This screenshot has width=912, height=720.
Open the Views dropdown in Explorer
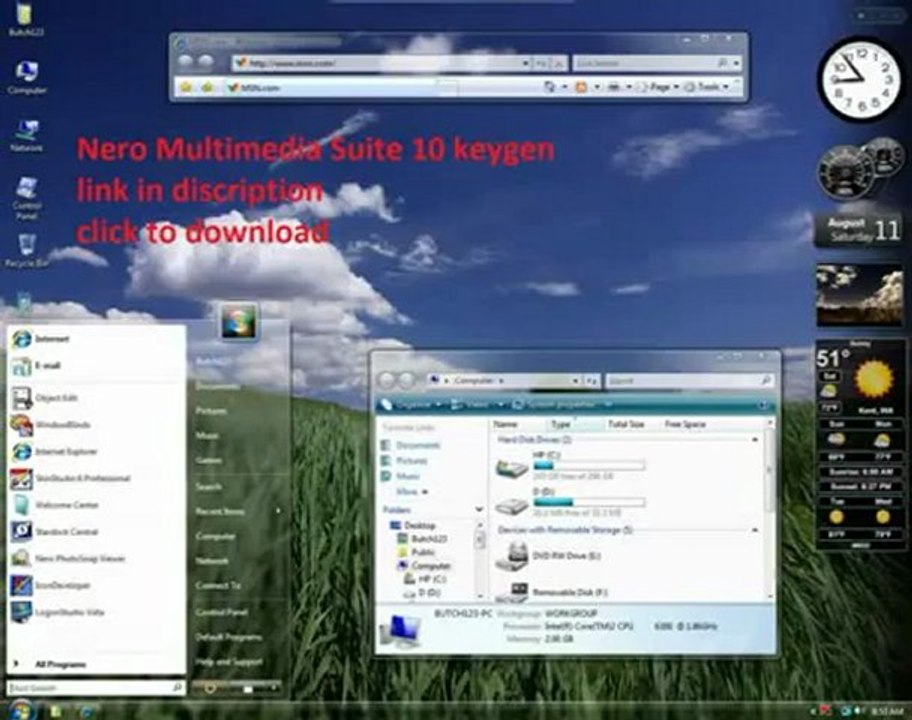coord(478,404)
